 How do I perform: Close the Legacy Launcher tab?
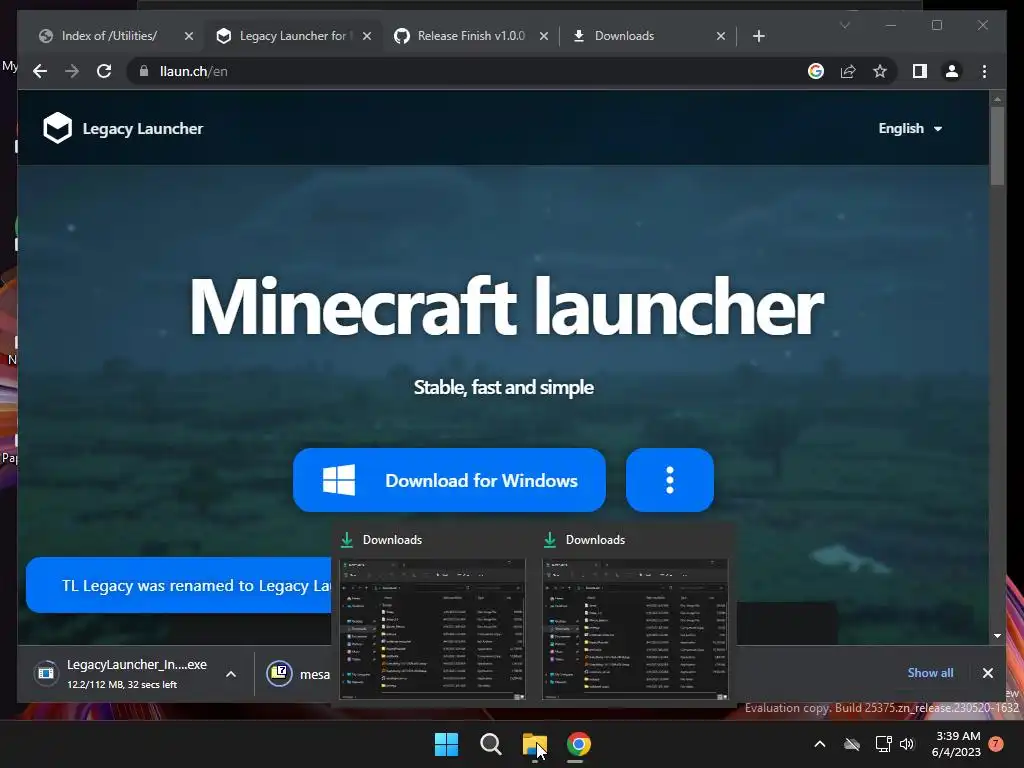tap(367, 36)
